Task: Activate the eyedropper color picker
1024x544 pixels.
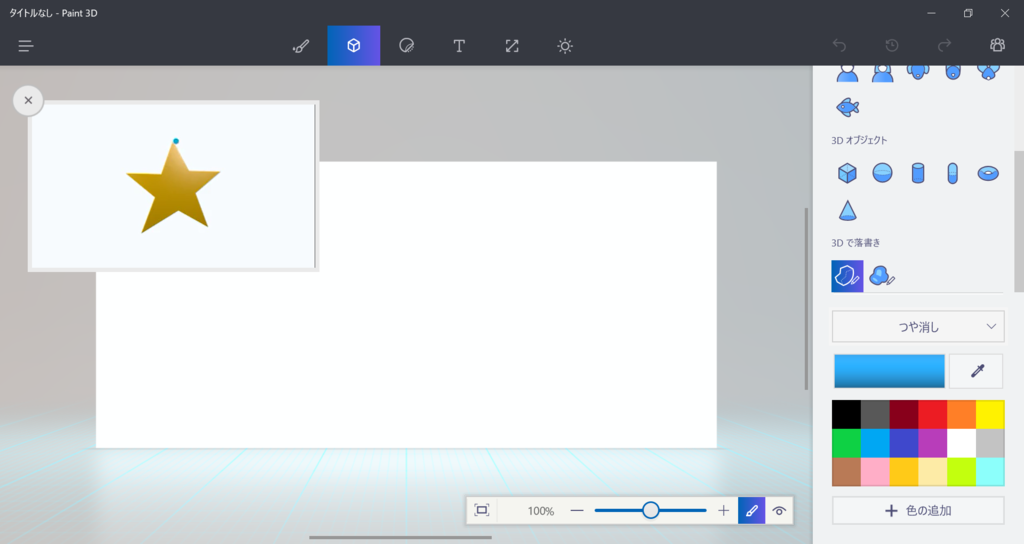Action: pos(977,371)
